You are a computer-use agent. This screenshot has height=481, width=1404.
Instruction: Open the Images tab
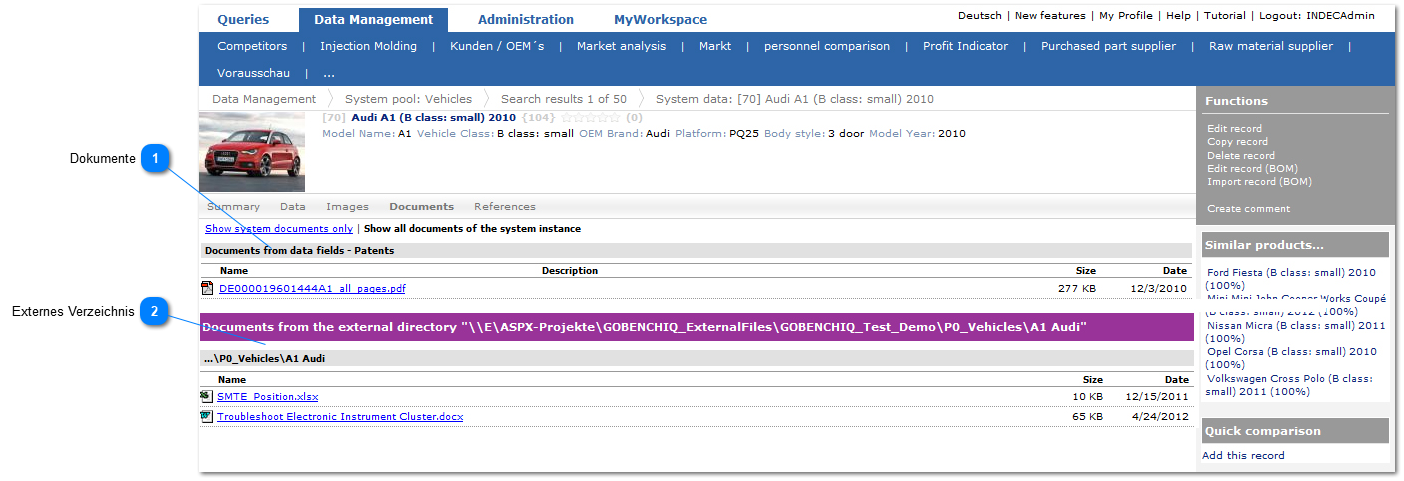[347, 207]
